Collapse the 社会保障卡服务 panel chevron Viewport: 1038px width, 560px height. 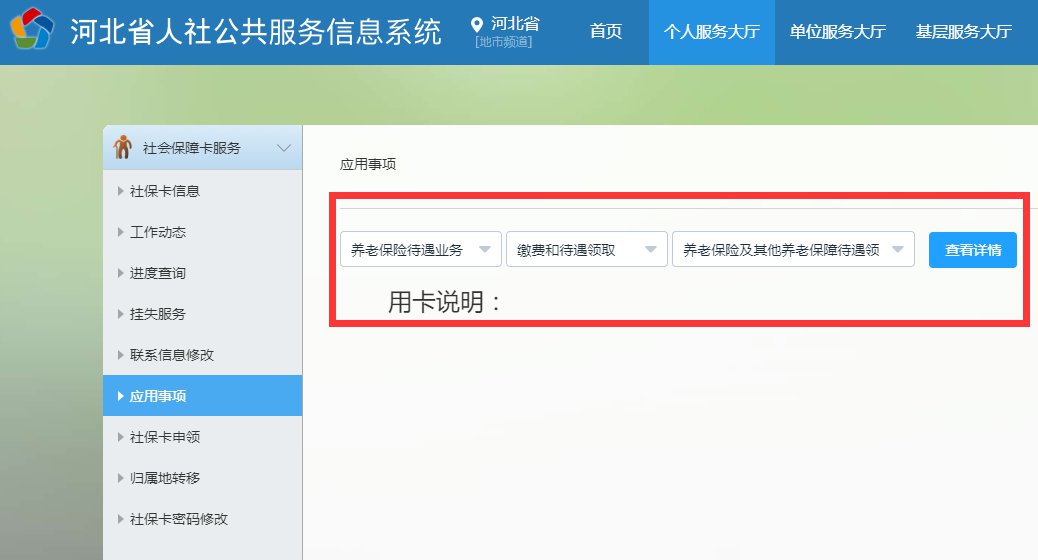284,148
